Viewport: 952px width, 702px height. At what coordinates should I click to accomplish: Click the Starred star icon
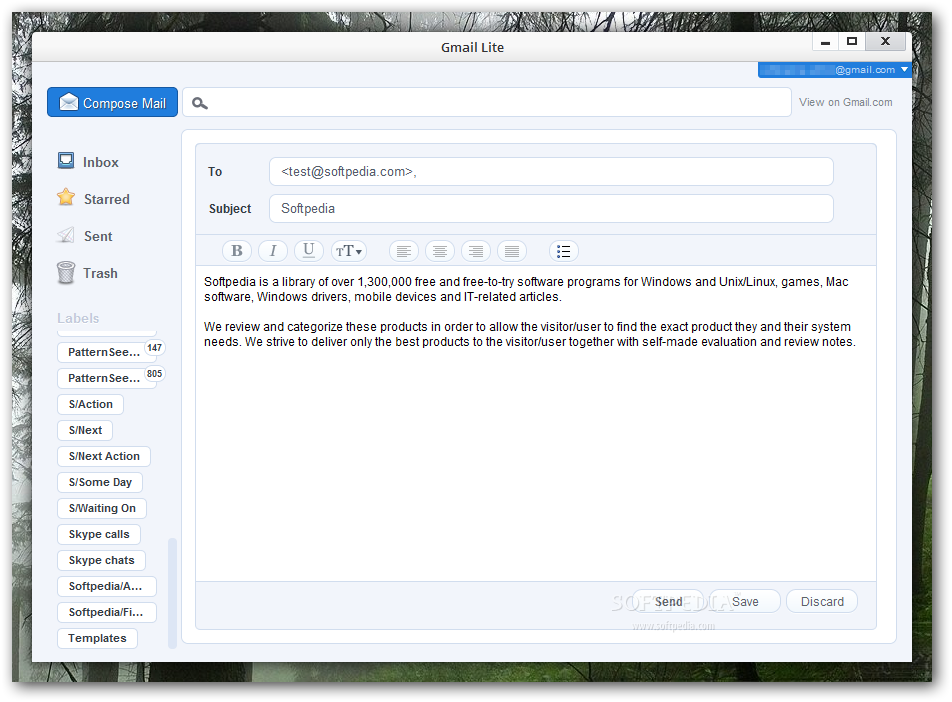pyautogui.click(x=66, y=197)
